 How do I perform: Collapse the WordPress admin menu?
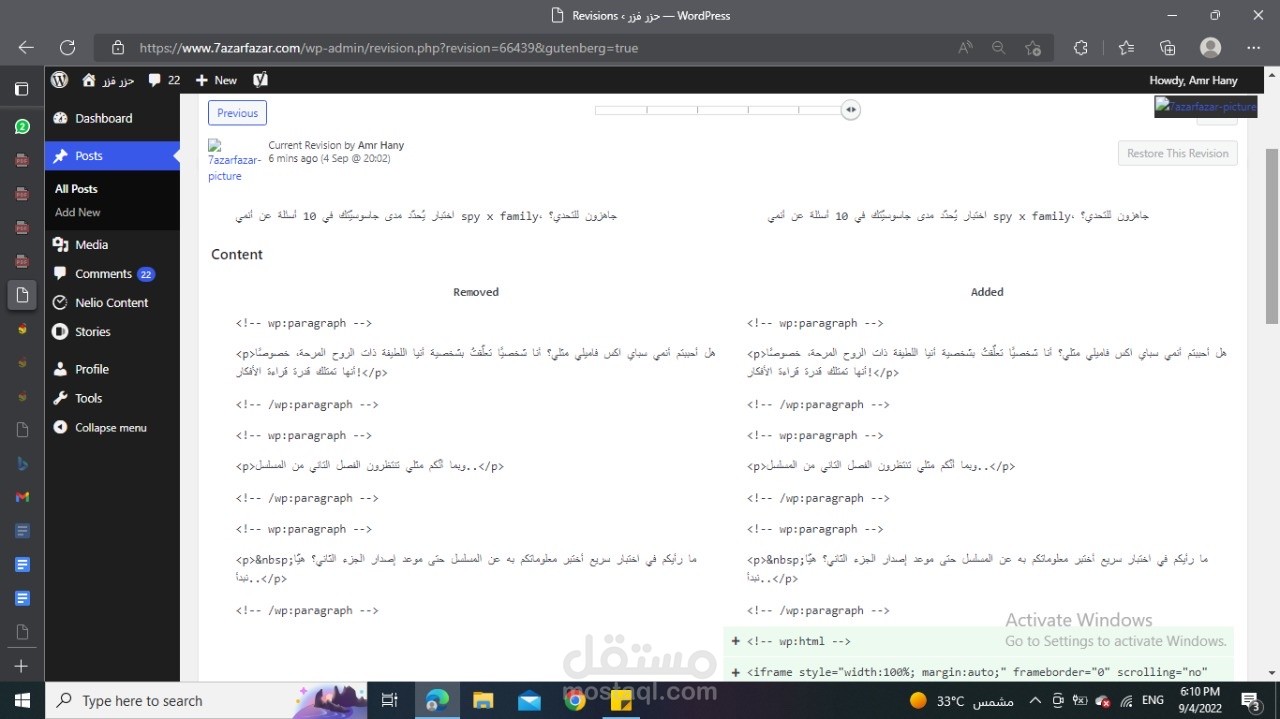coord(112,427)
